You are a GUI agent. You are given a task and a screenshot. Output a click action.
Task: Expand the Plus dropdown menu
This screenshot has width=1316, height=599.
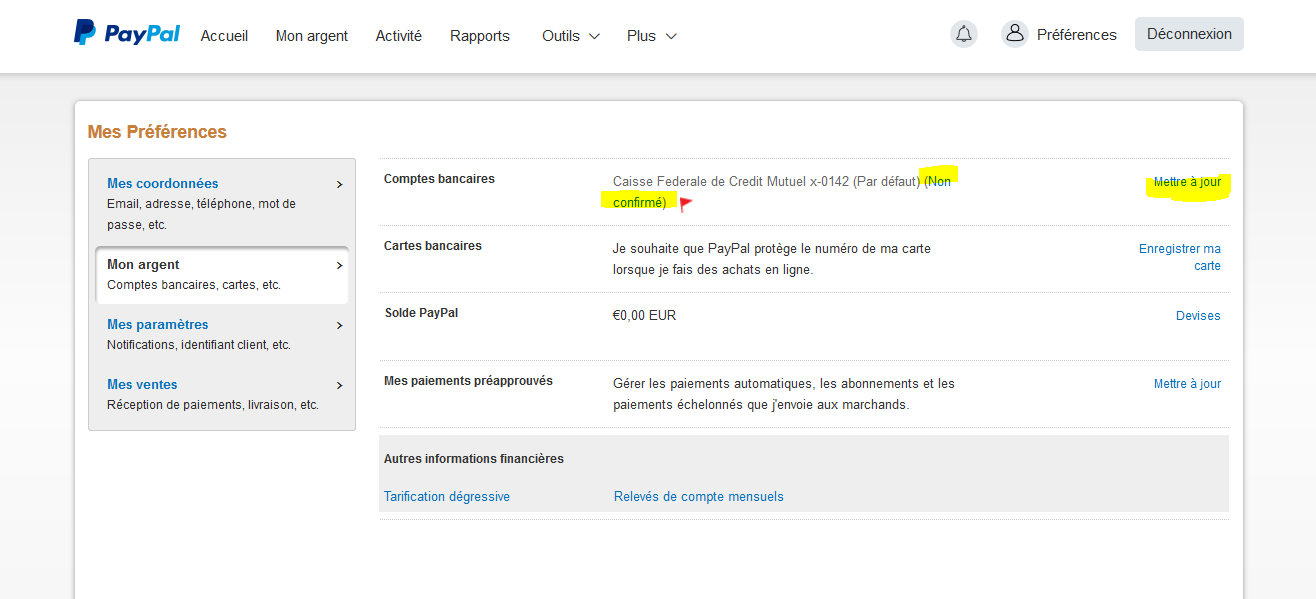(652, 36)
